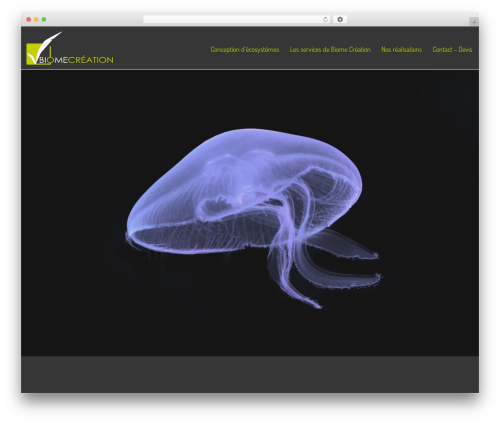The height and width of the screenshot is (423, 500).
Task: Click the Biome Création logo
Action: click(70, 48)
